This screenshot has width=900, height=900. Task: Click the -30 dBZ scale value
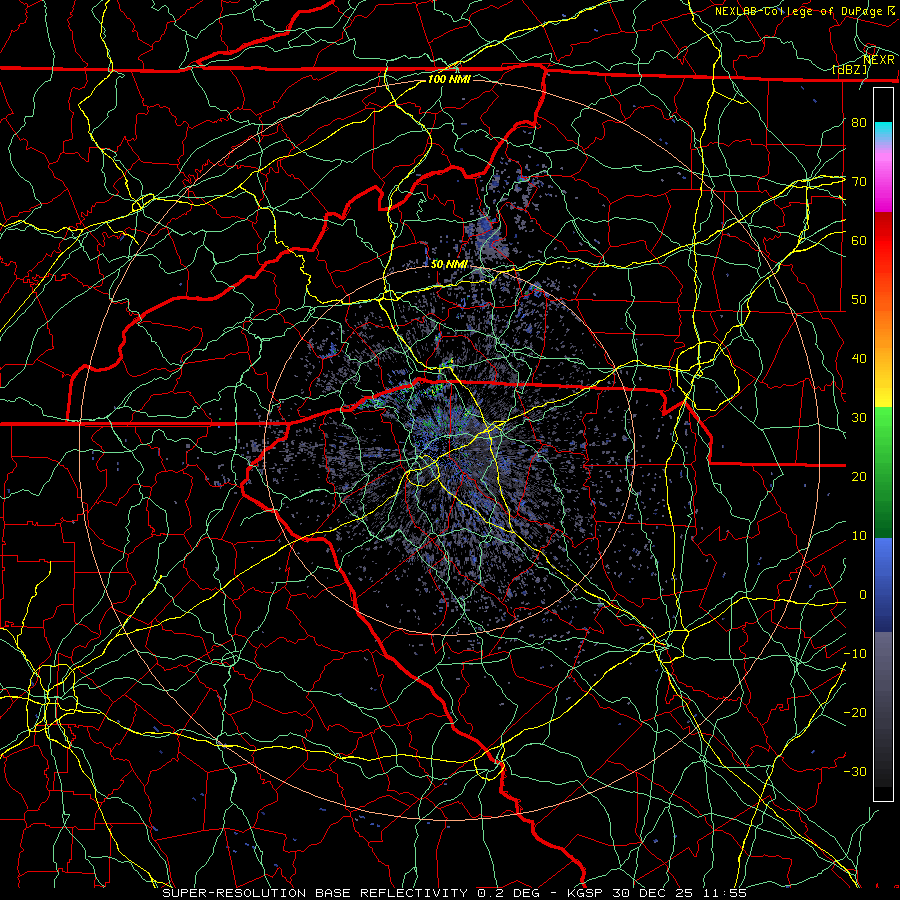pyautogui.click(x=855, y=771)
